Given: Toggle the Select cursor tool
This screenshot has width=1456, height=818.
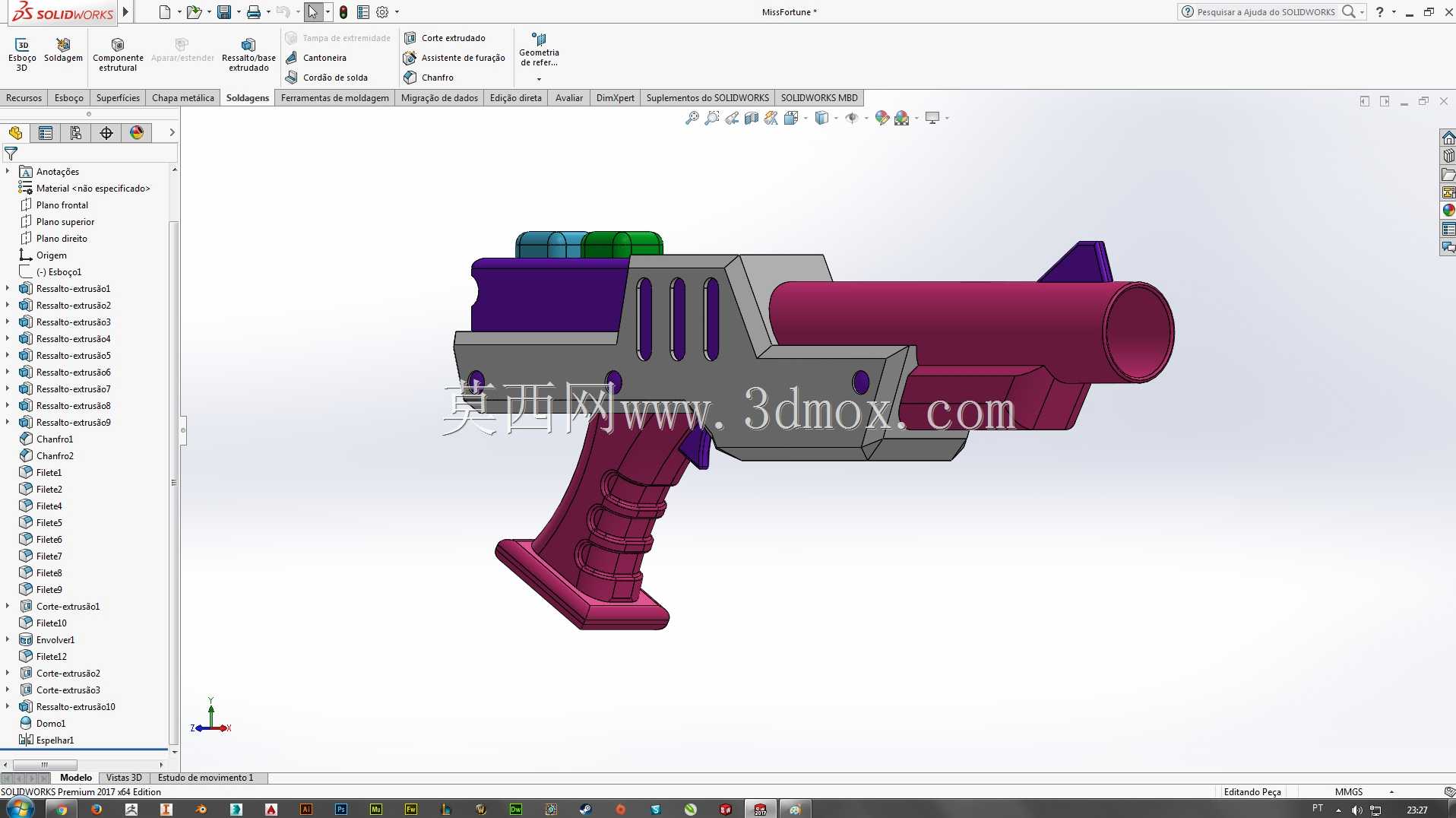Looking at the screenshot, I should pyautogui.click(x=313, y=12).
